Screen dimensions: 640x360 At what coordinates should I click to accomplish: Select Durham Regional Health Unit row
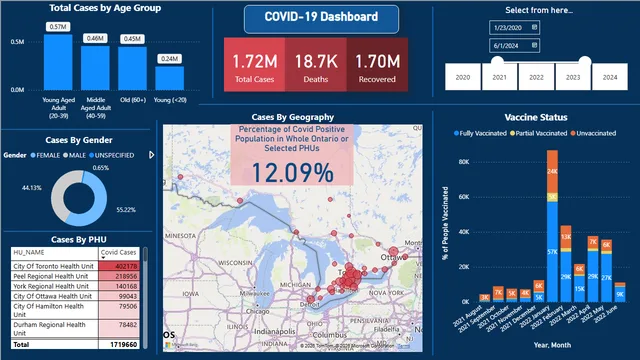click(76, 329)
